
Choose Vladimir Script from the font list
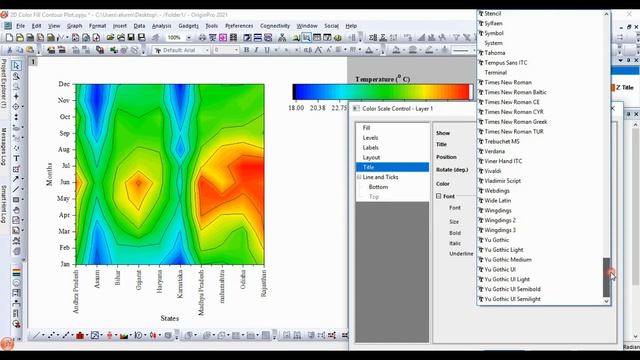pyautogui.click(x=502, y=181)
